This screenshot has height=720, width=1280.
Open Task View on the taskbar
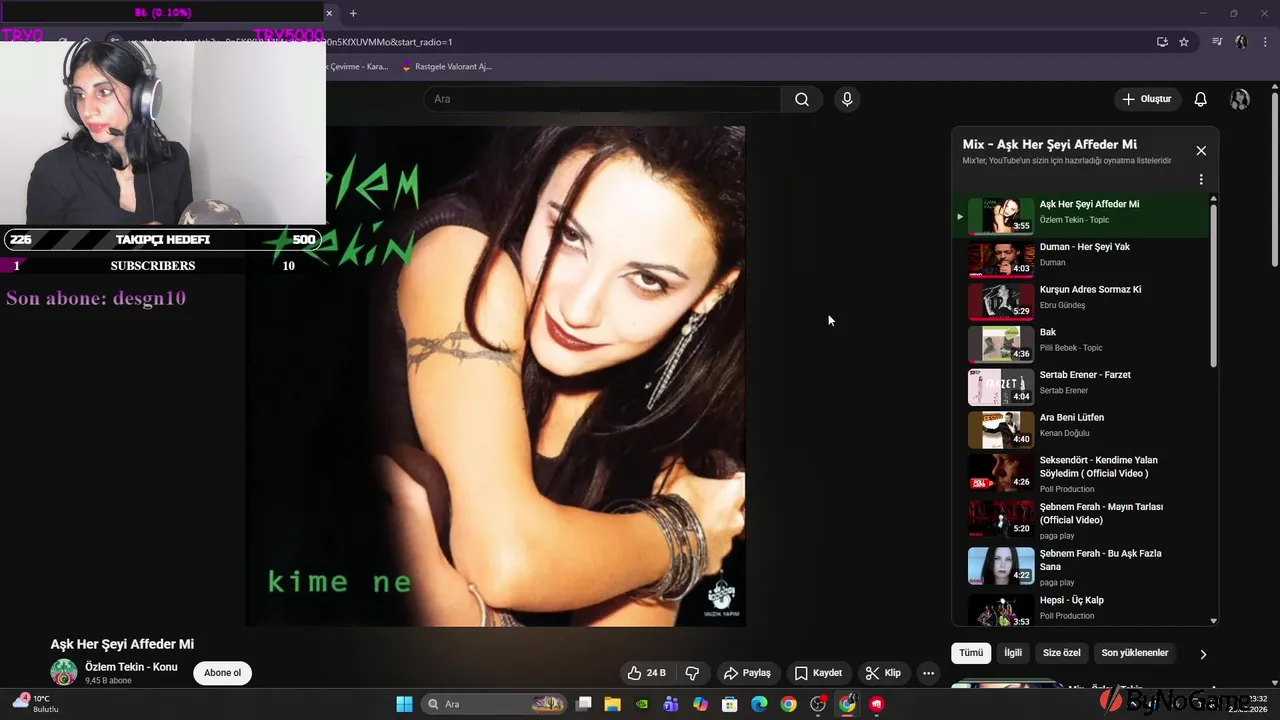click(584, 704)
